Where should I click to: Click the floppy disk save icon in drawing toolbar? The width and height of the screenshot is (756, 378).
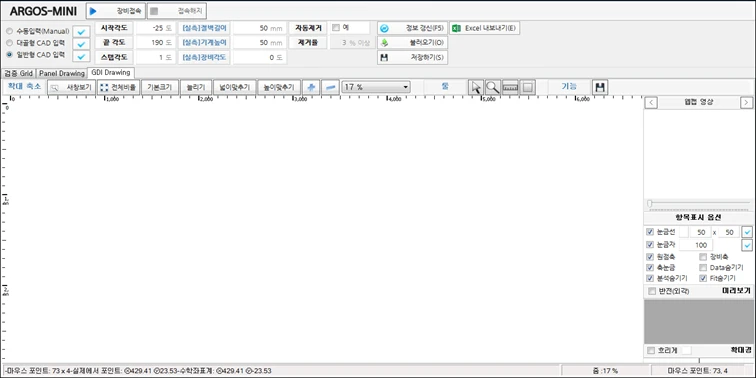[x=600, y=87]
